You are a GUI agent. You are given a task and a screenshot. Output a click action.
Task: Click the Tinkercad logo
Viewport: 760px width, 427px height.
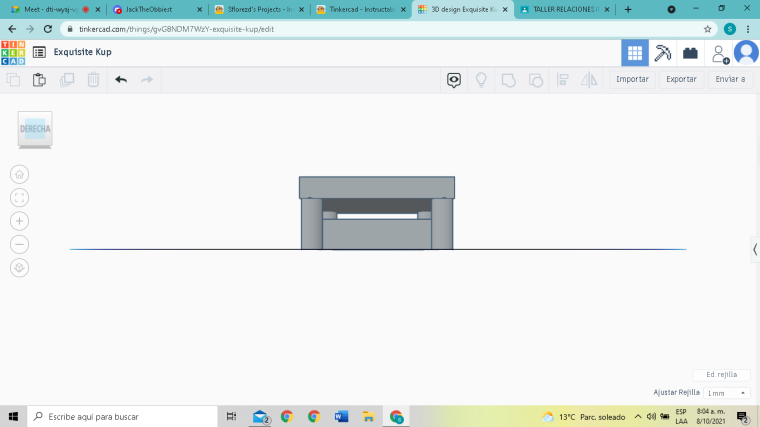tap(13, 52)
